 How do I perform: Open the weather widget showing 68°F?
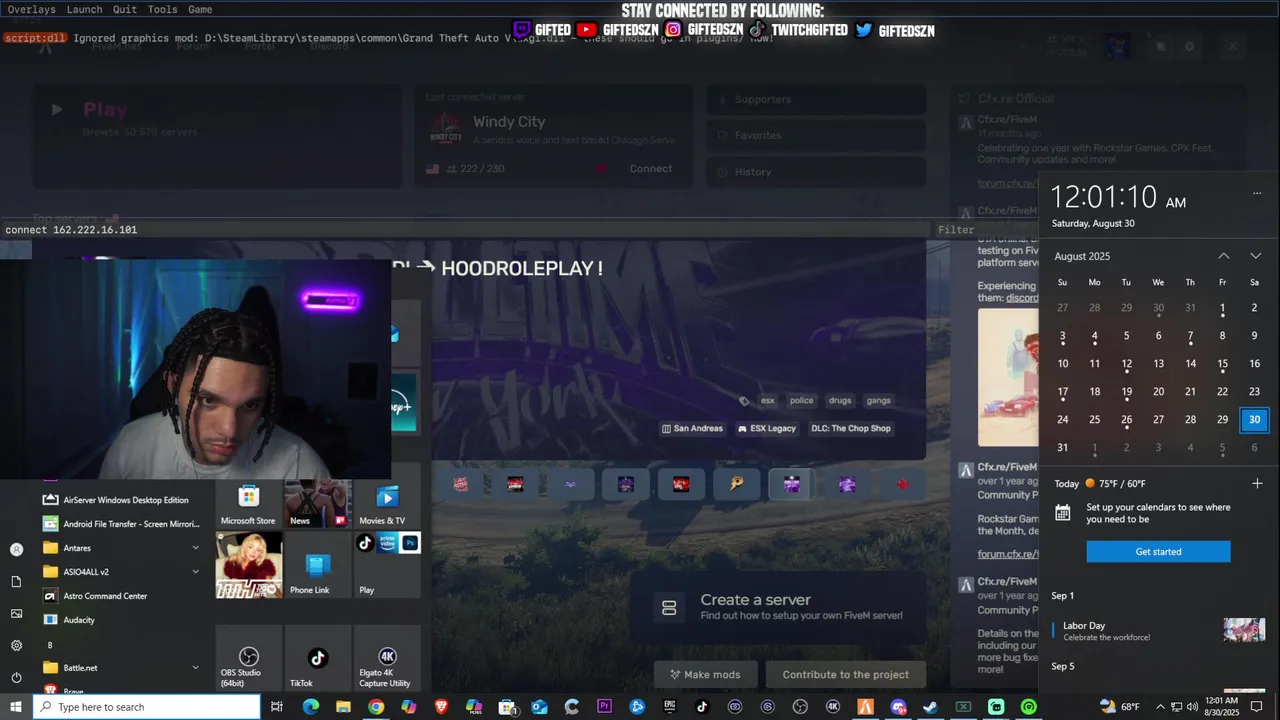click(x=1120, y=707)
